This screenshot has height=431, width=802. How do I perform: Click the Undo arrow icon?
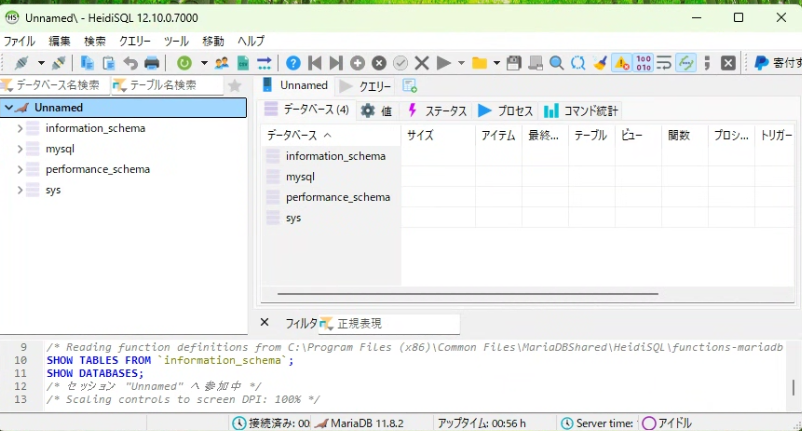click(130, 63)
